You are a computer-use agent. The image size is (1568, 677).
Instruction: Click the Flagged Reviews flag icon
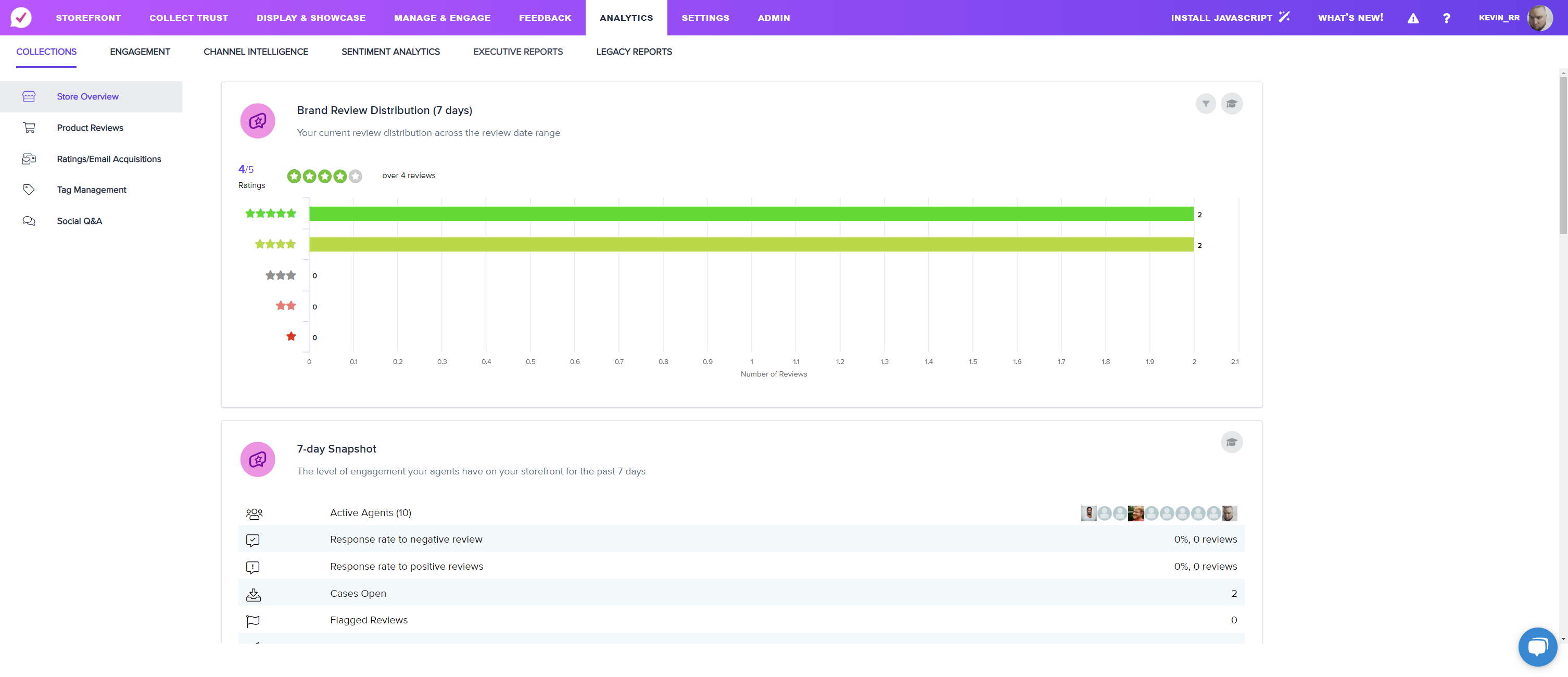click(x=252, y=621)
